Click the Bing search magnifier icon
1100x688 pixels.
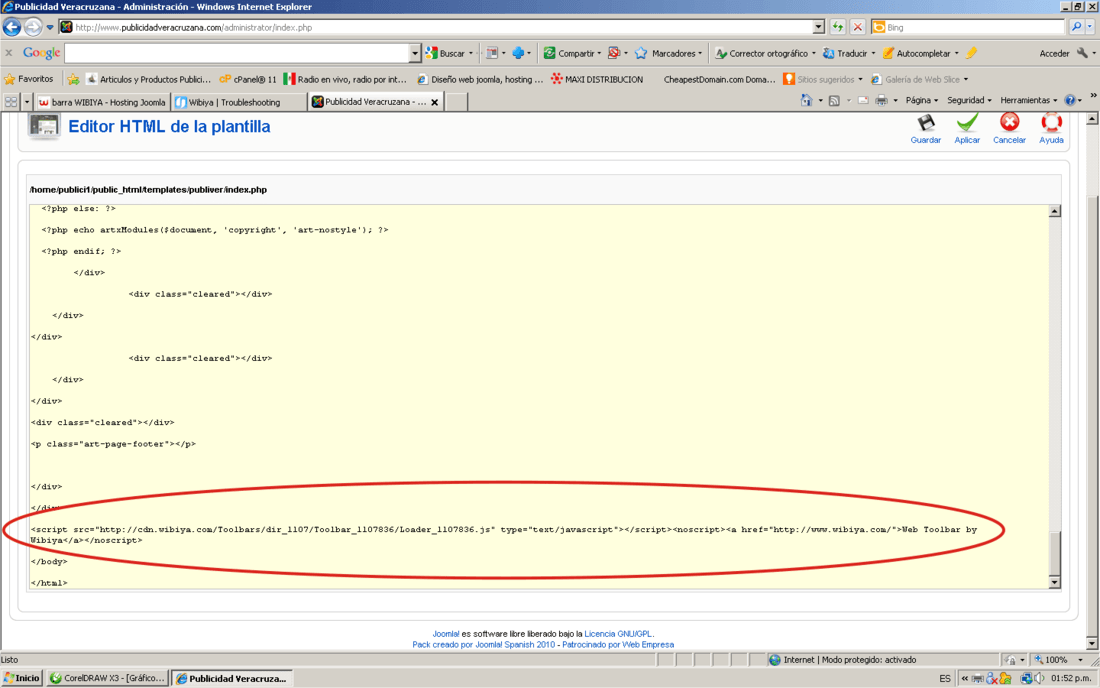[1076, 27]
